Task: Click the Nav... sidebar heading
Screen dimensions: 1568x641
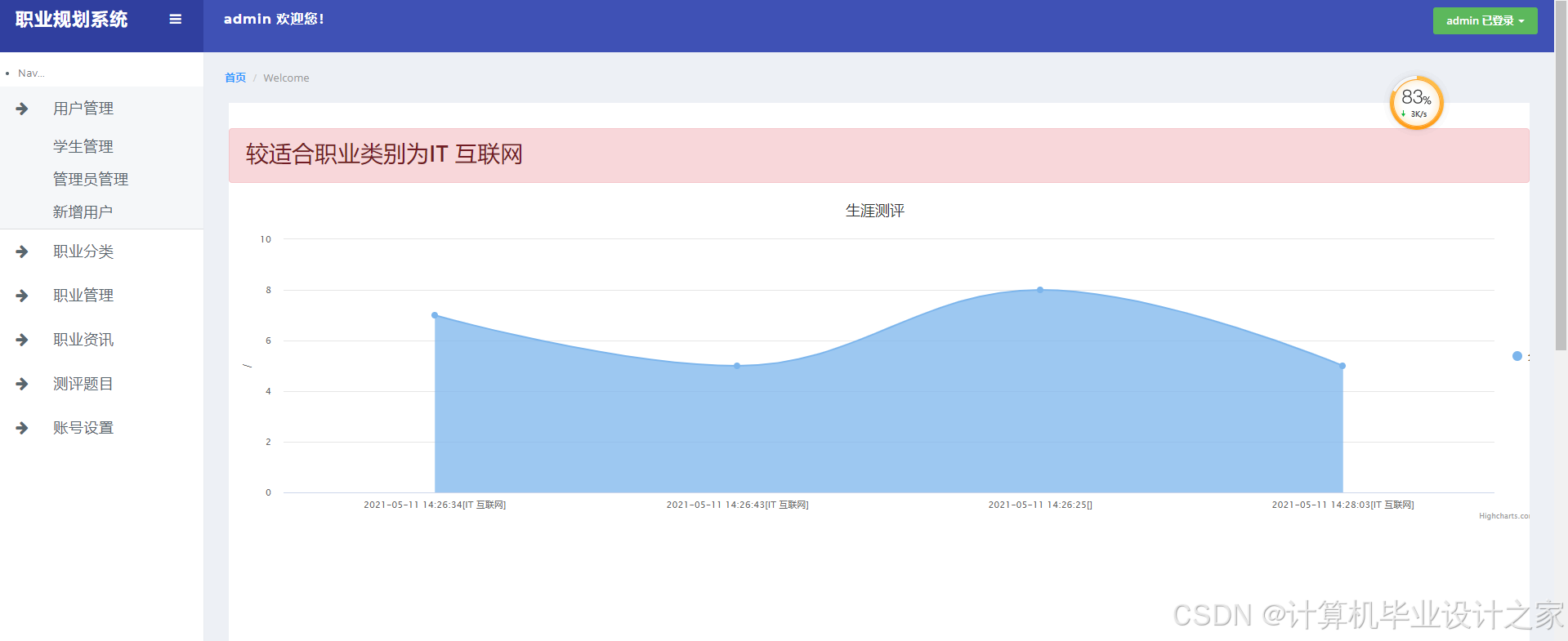Action: click(x=31, y=73)
